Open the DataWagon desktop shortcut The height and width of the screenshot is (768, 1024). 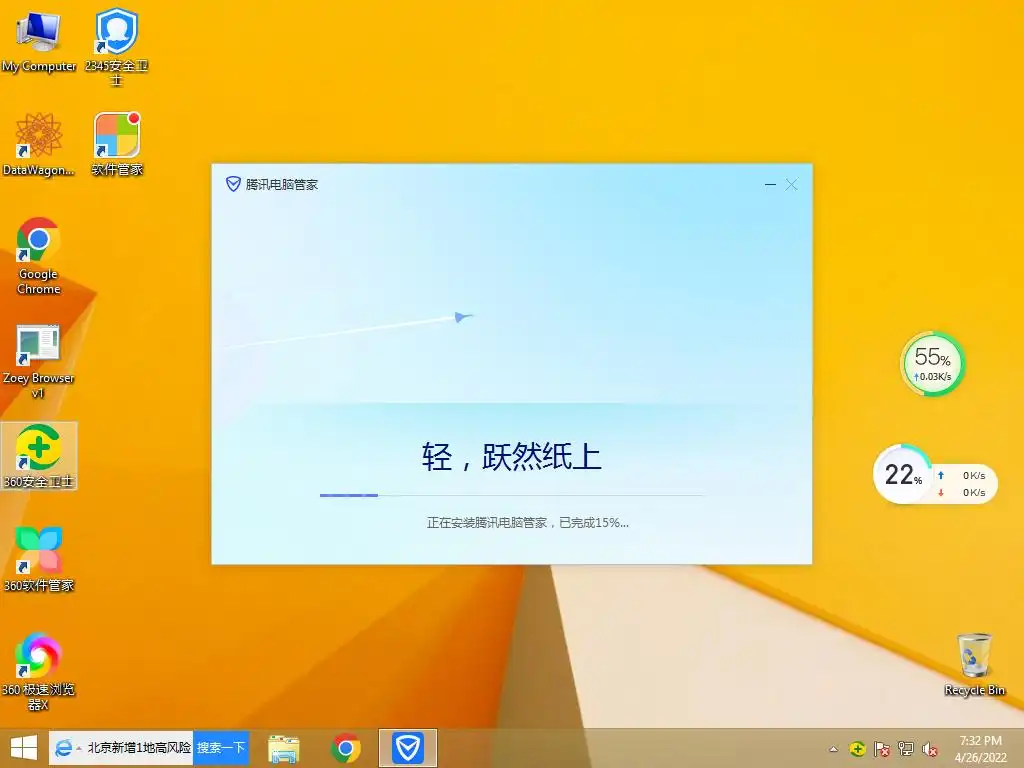(39, 144)
